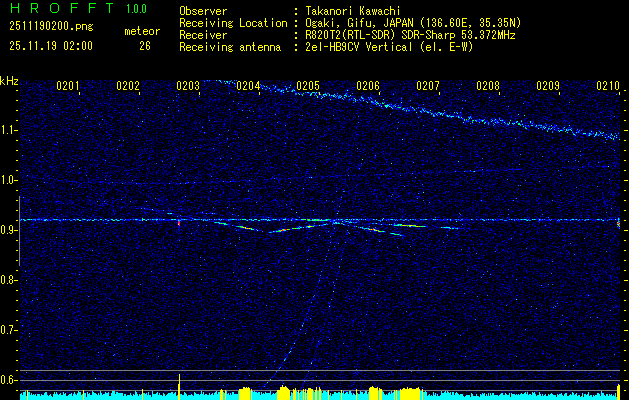Click the meteor label

click(142, 31)
